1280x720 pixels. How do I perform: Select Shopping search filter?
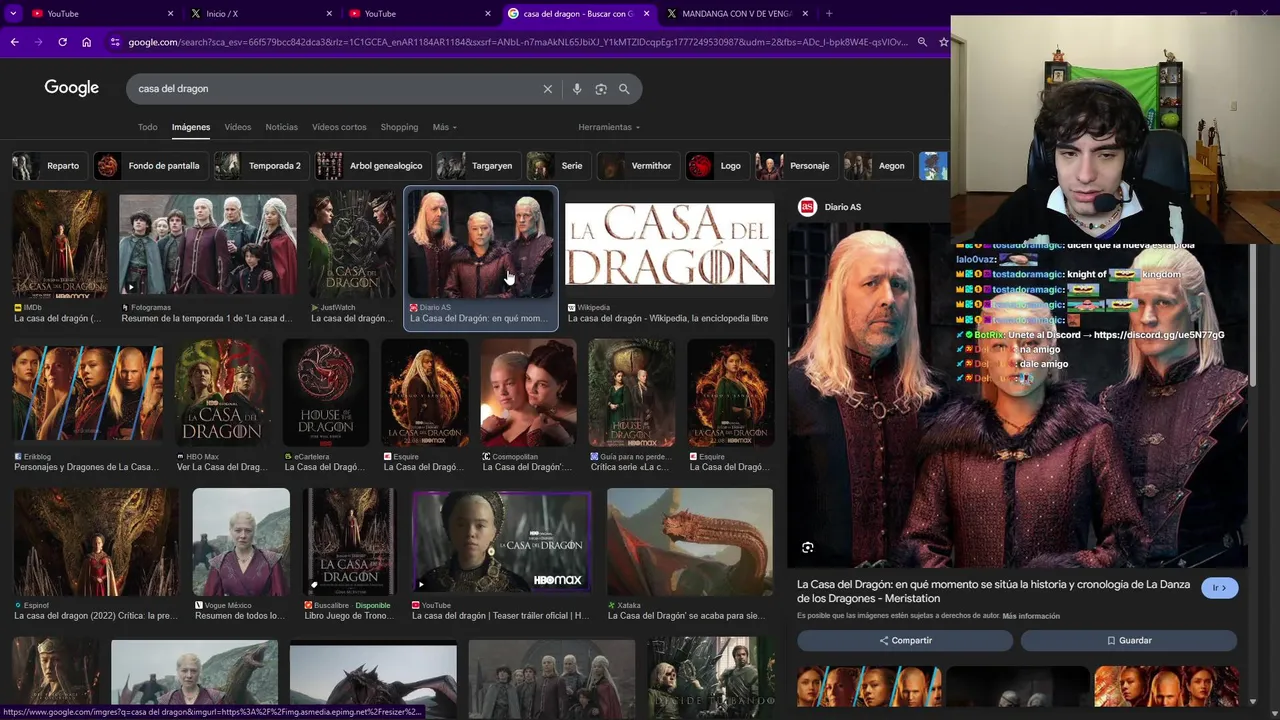point(399,127)
